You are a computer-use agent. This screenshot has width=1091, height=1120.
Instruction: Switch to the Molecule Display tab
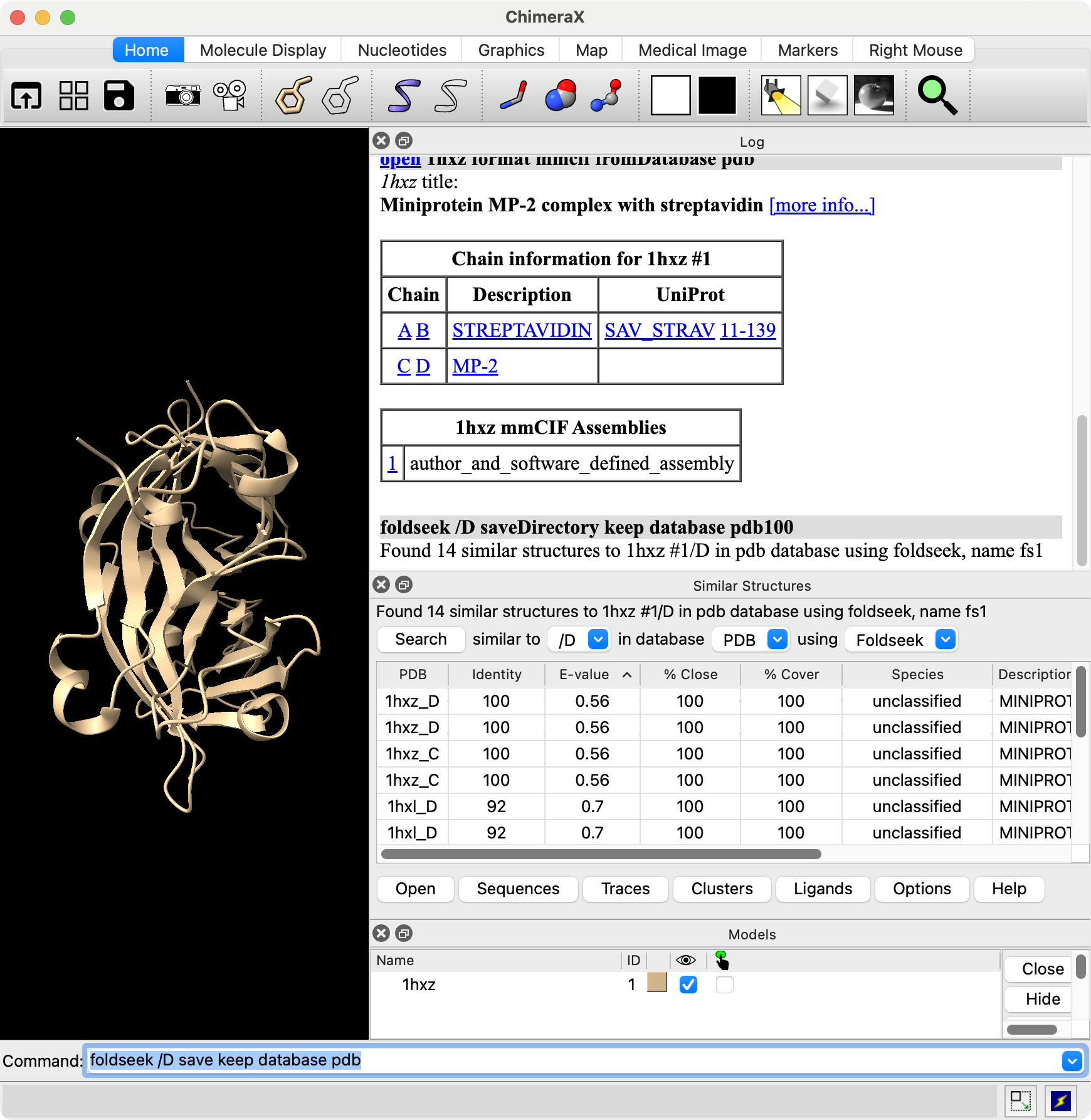pyautogui.click(x=263, y=50)
